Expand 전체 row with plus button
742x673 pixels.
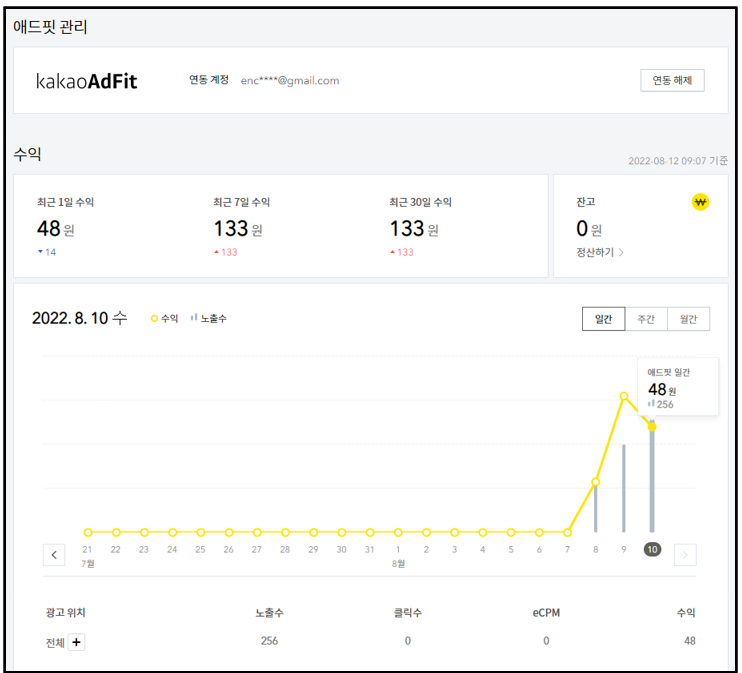click(76, 642)
